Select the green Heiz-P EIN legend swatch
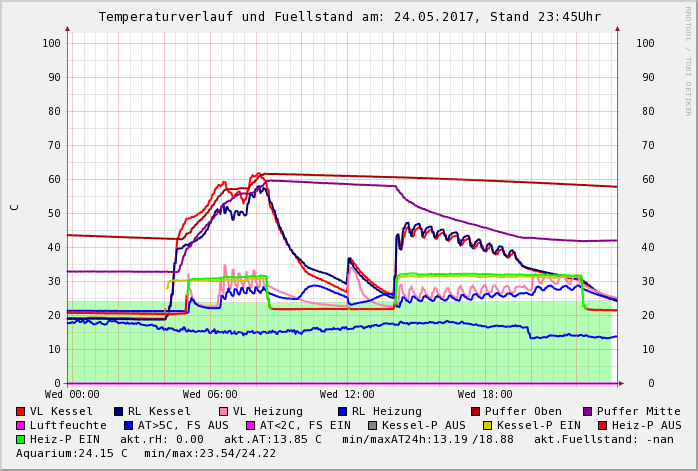This screenshot has width=698, height=471. 21,439
